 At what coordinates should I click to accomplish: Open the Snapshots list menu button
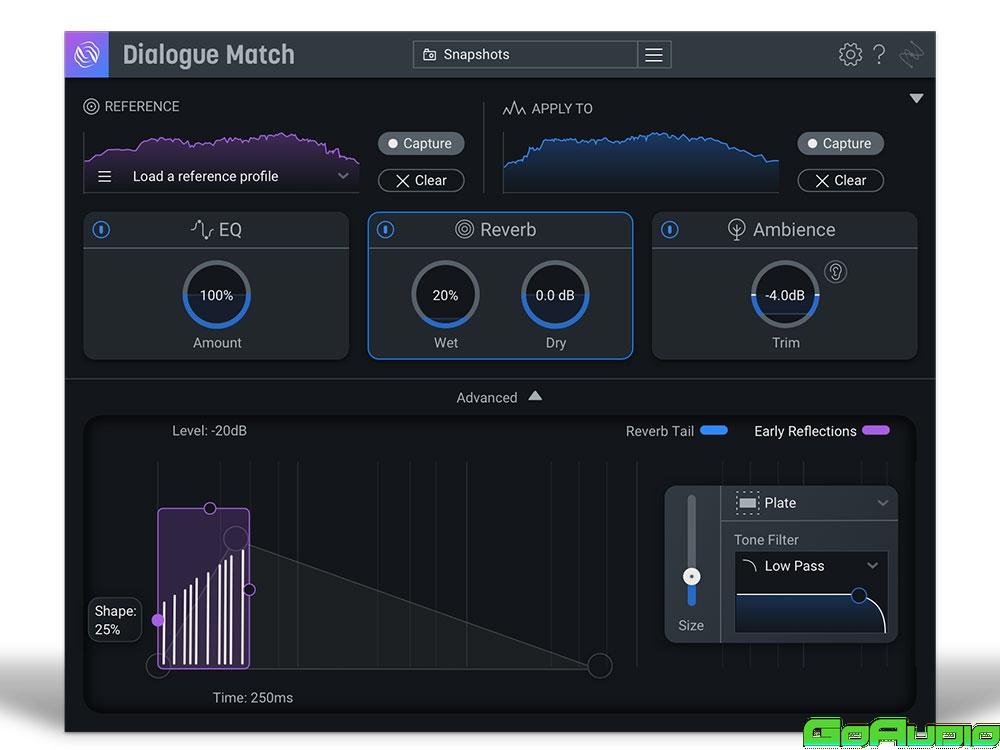654,55
